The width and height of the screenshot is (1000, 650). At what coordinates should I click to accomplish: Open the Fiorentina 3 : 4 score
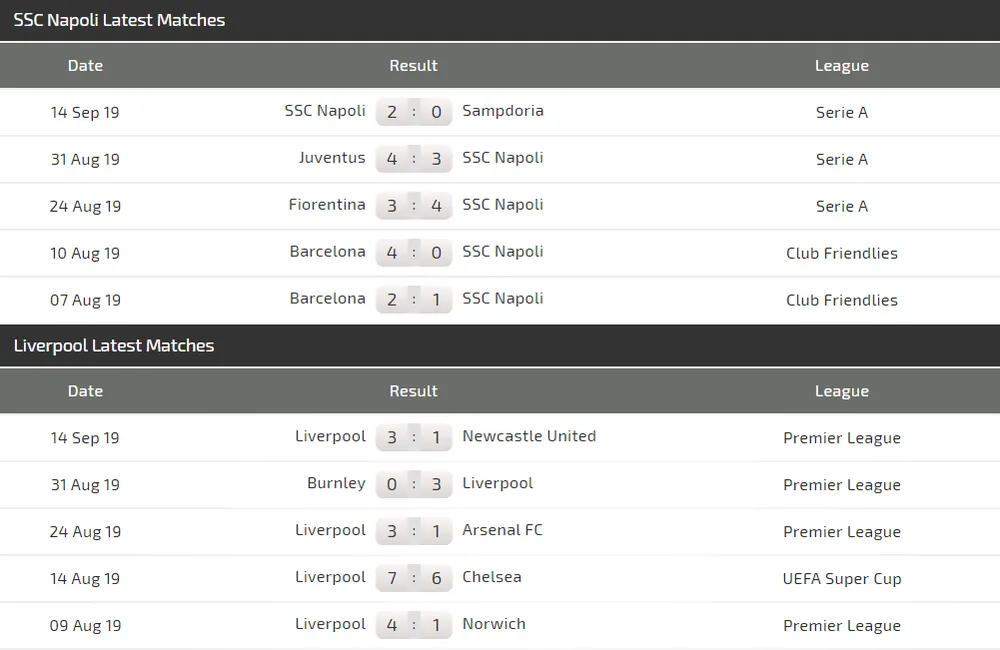tap(414, 206)
